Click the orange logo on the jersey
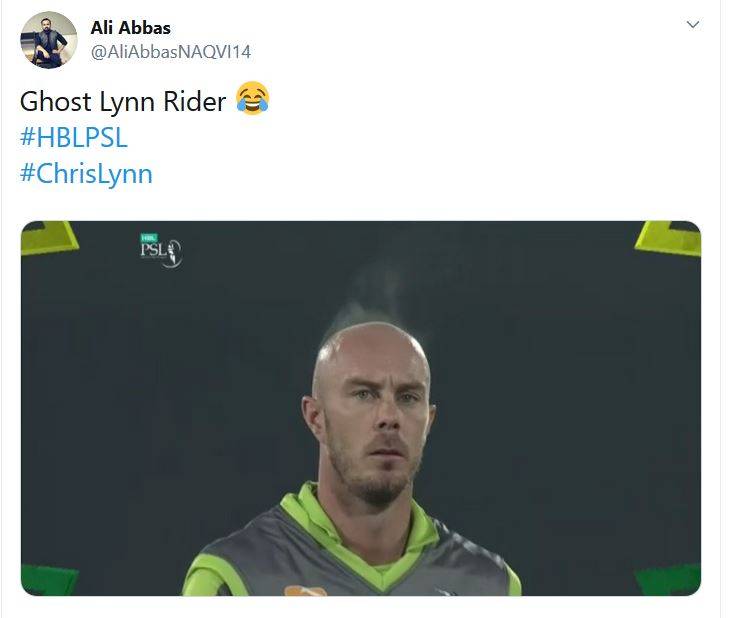Image resolution: width=739 pixels, height=618 pixels. [x=305, y=591]
